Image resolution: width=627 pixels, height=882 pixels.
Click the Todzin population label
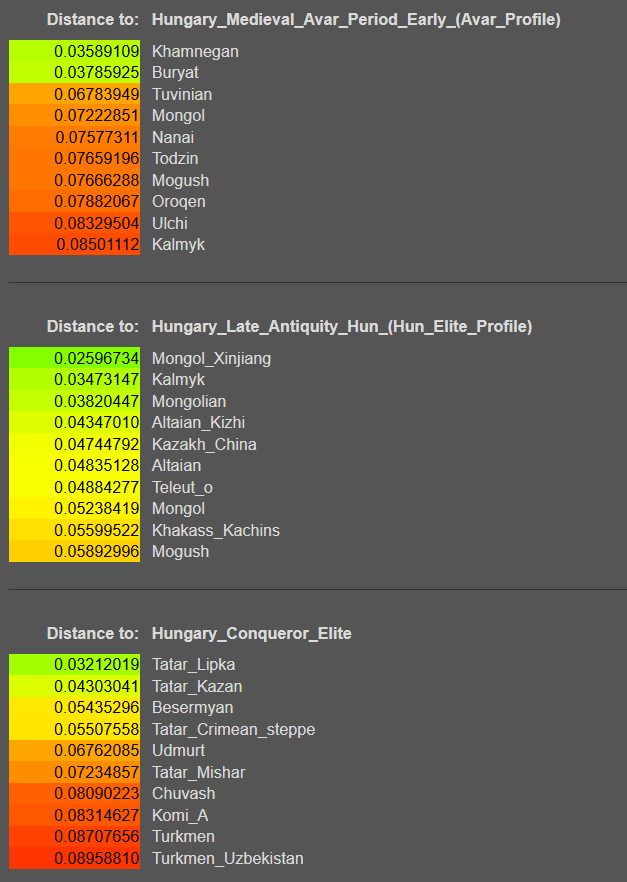175,159
